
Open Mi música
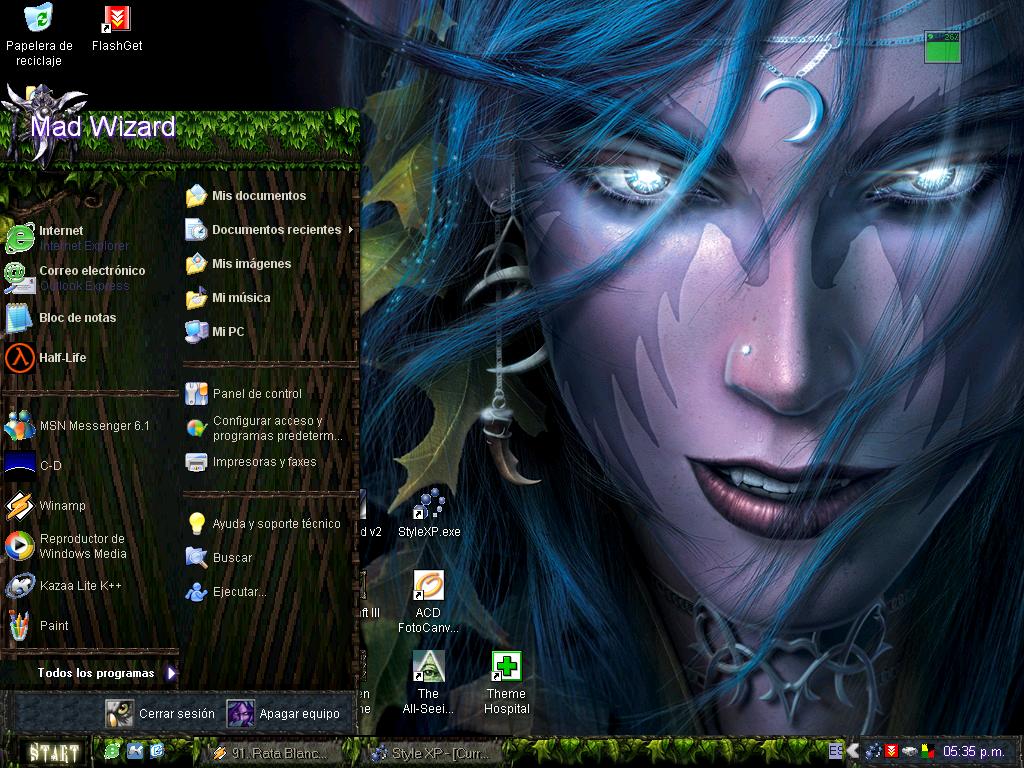(x=269, y=298)
